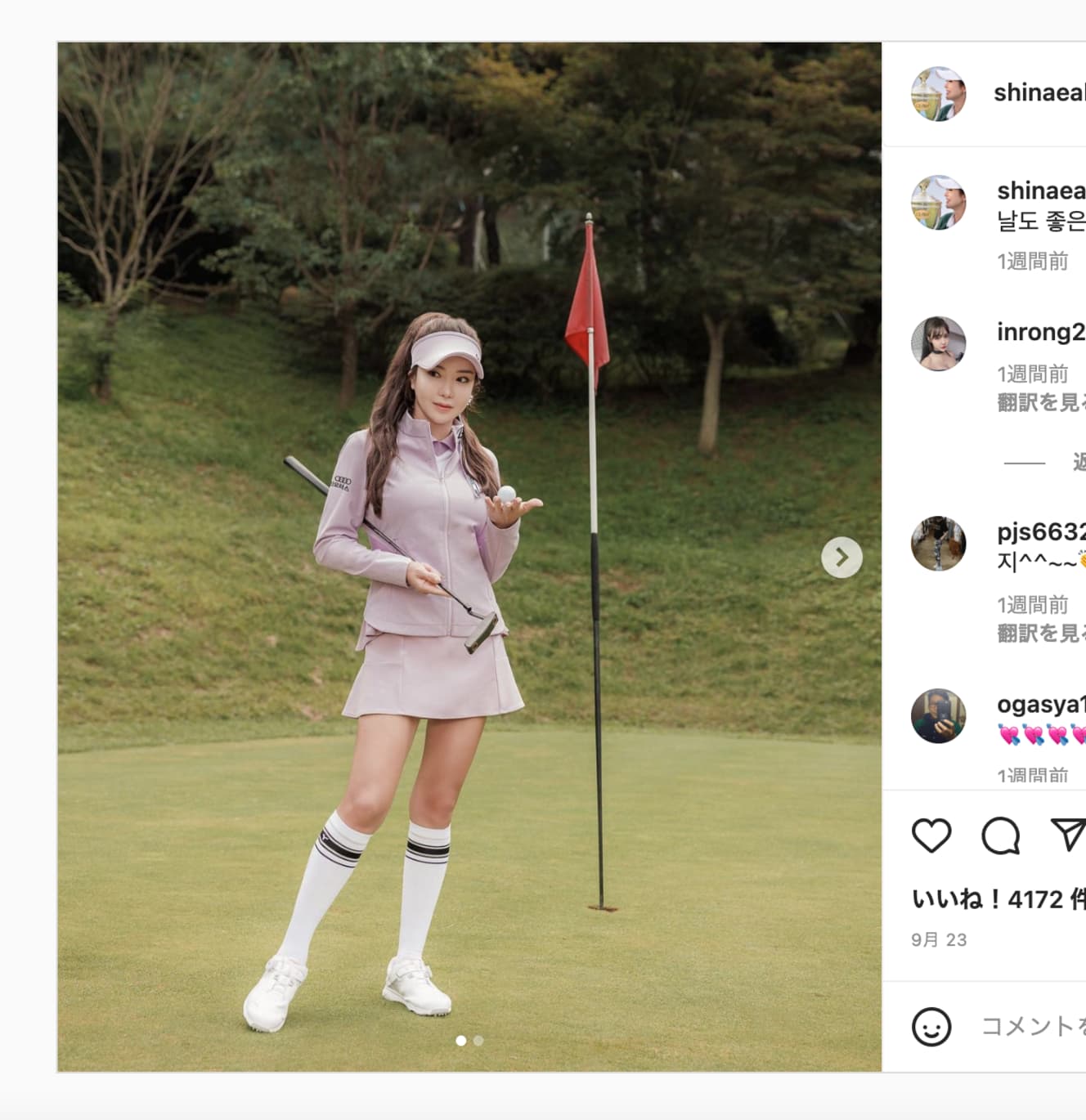Show translation for inrong2 comment
Viewport: 1086px width, 1120px height.
pos(1041,402)
